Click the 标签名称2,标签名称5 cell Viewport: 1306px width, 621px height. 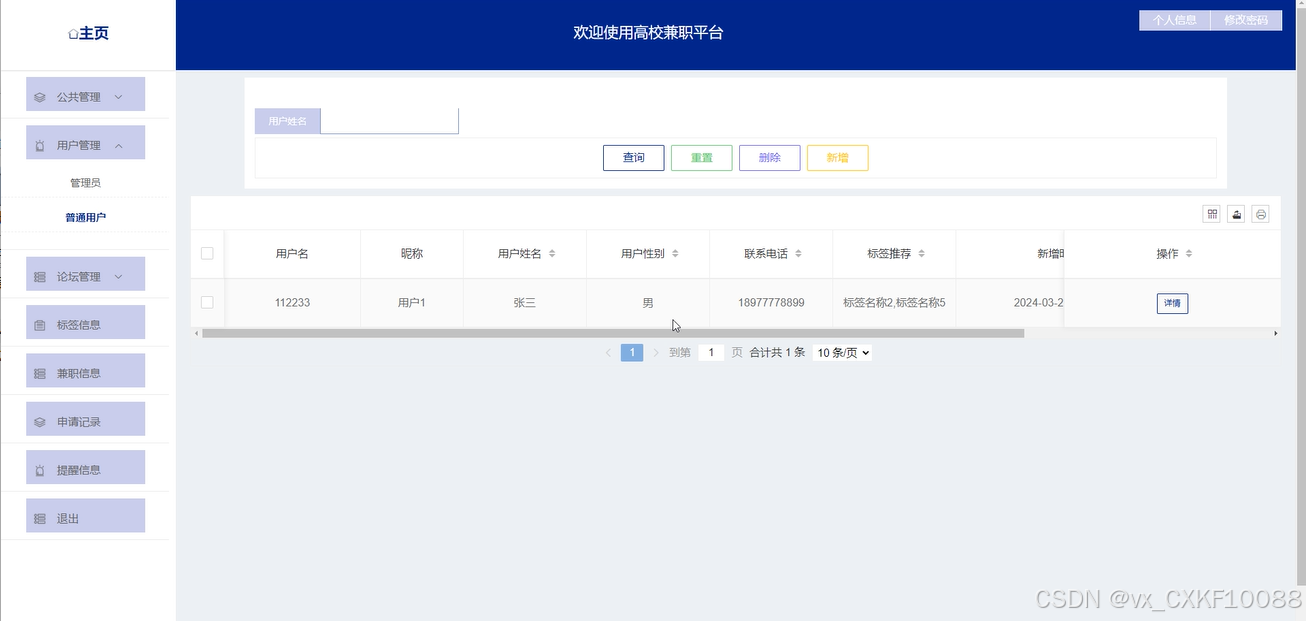(x=894, y=303)
